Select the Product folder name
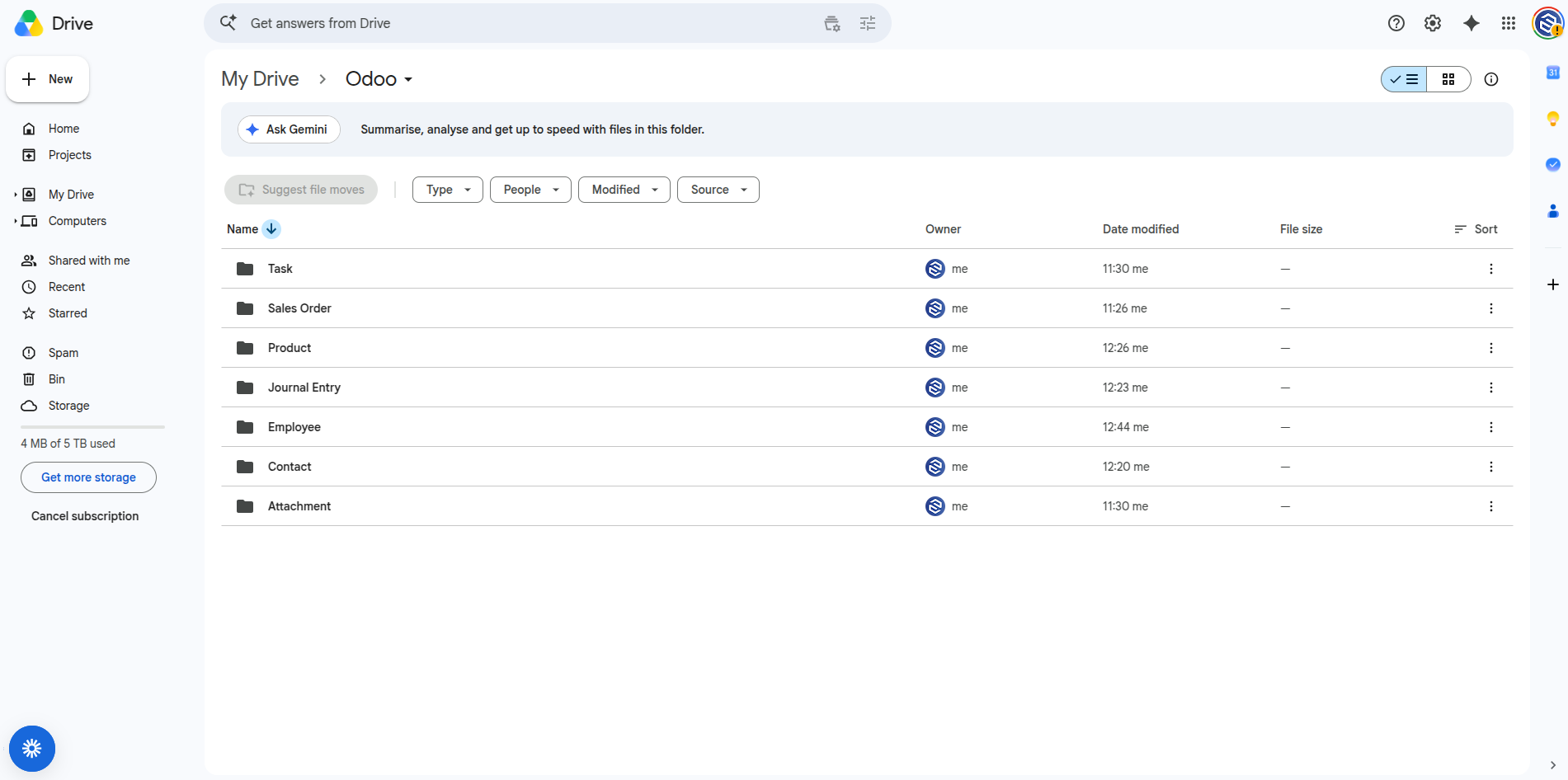 click(x=290, y=348)
